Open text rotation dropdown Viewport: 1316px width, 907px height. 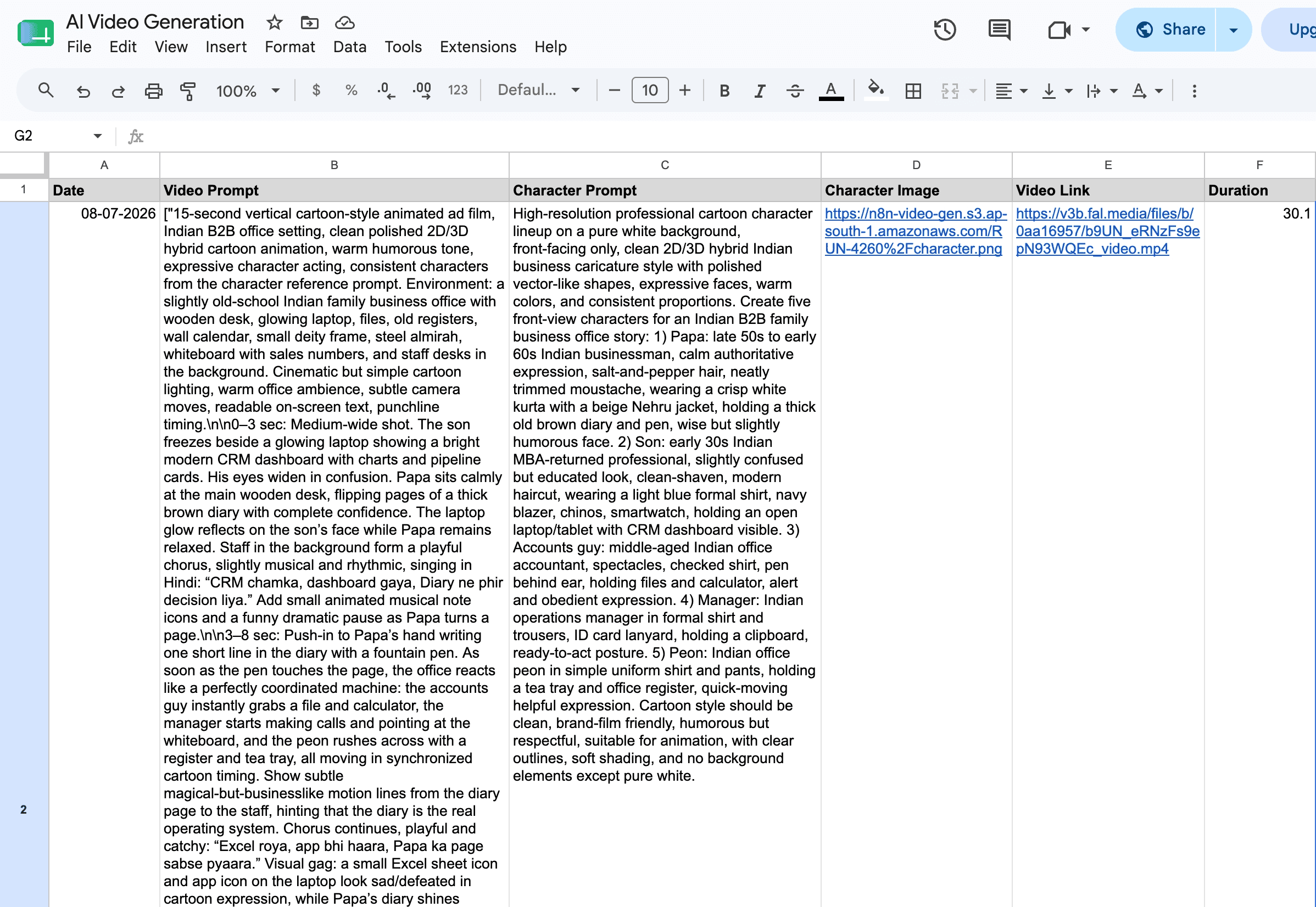pos(1147,91)
